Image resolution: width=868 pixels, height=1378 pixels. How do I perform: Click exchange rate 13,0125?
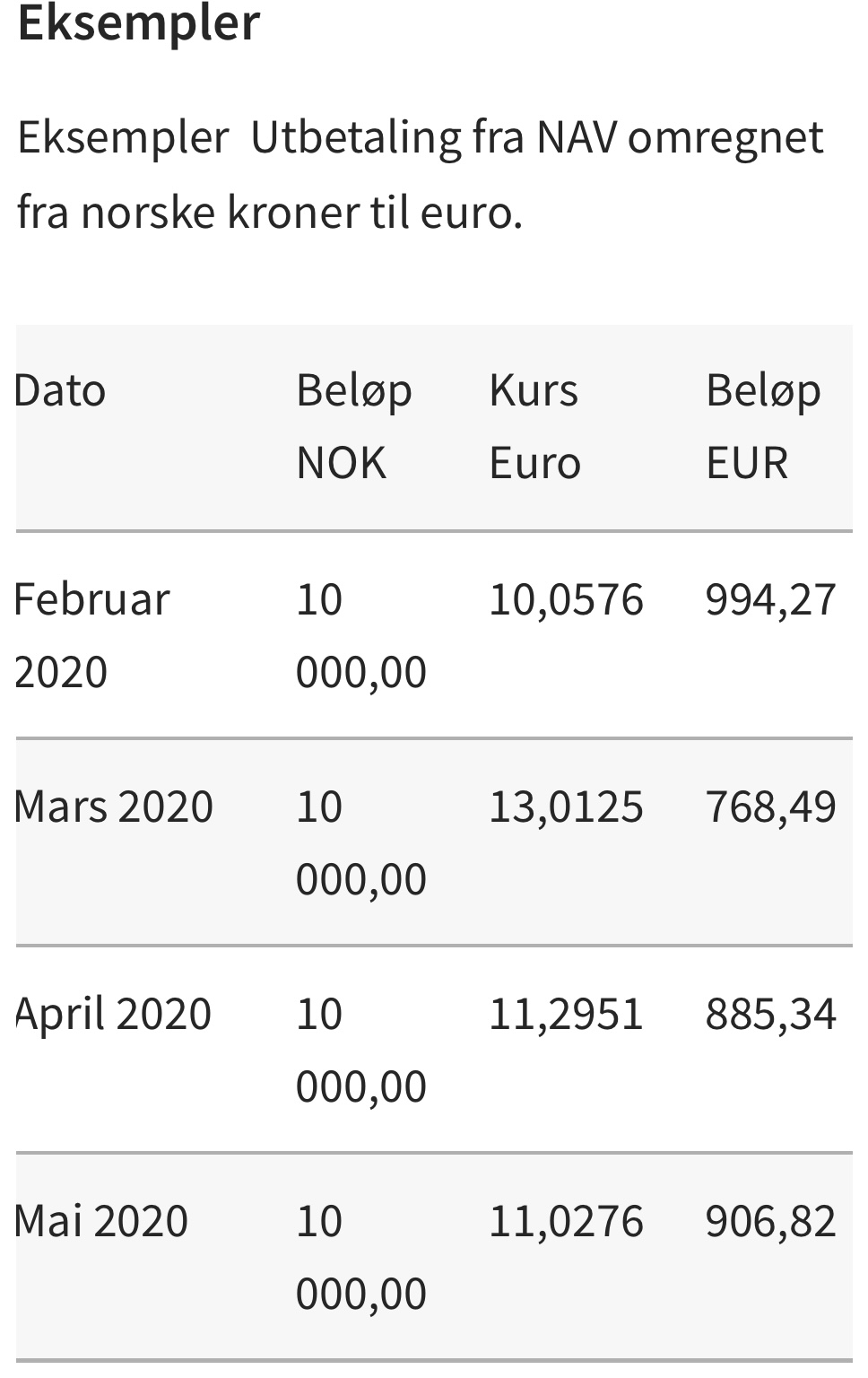click(x=566, y=807)
